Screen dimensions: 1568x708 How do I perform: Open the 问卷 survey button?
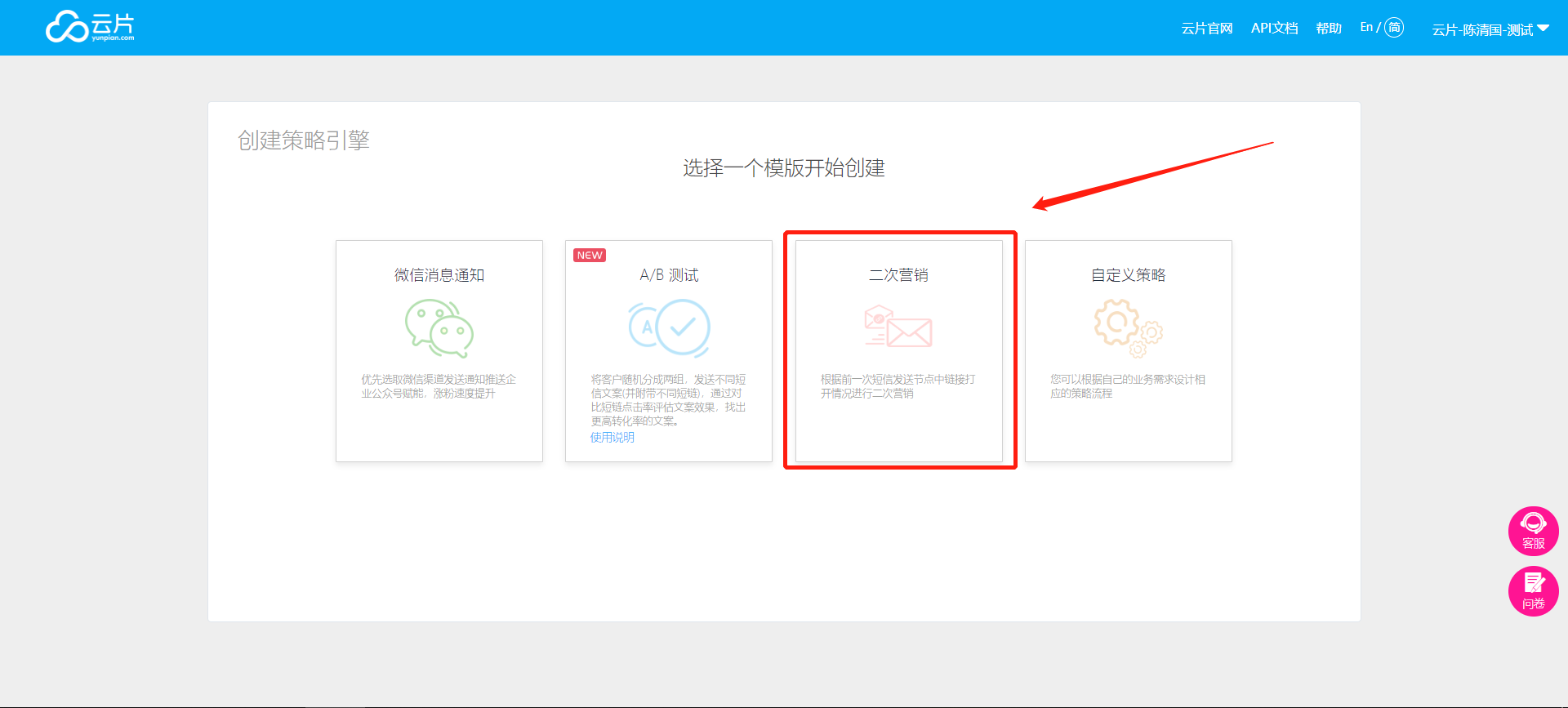(x=1533, y=591)
